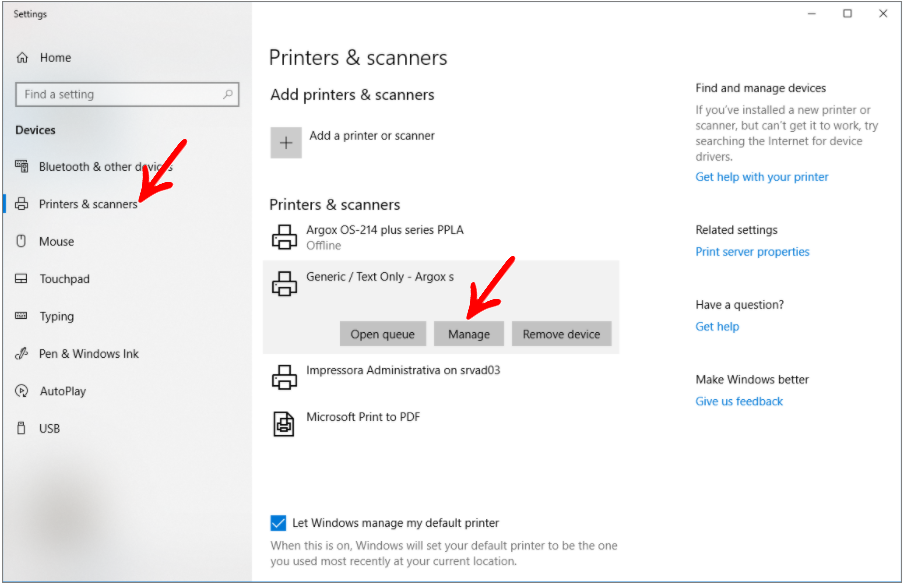903x585 pixels.
Task: Click Add a printer or scanner label
Action: click(372, 136)
